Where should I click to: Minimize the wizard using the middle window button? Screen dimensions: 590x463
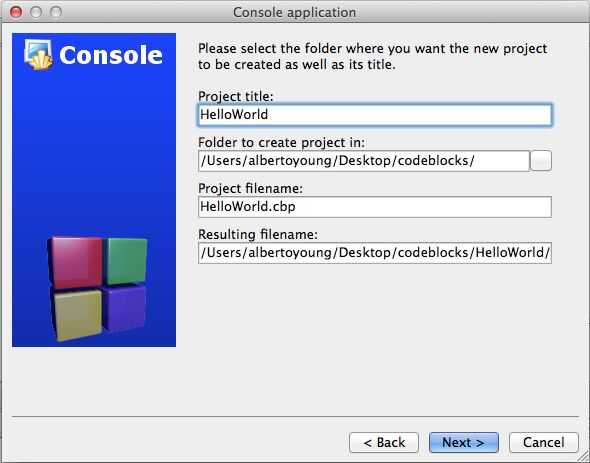click(x=36, y=12)
